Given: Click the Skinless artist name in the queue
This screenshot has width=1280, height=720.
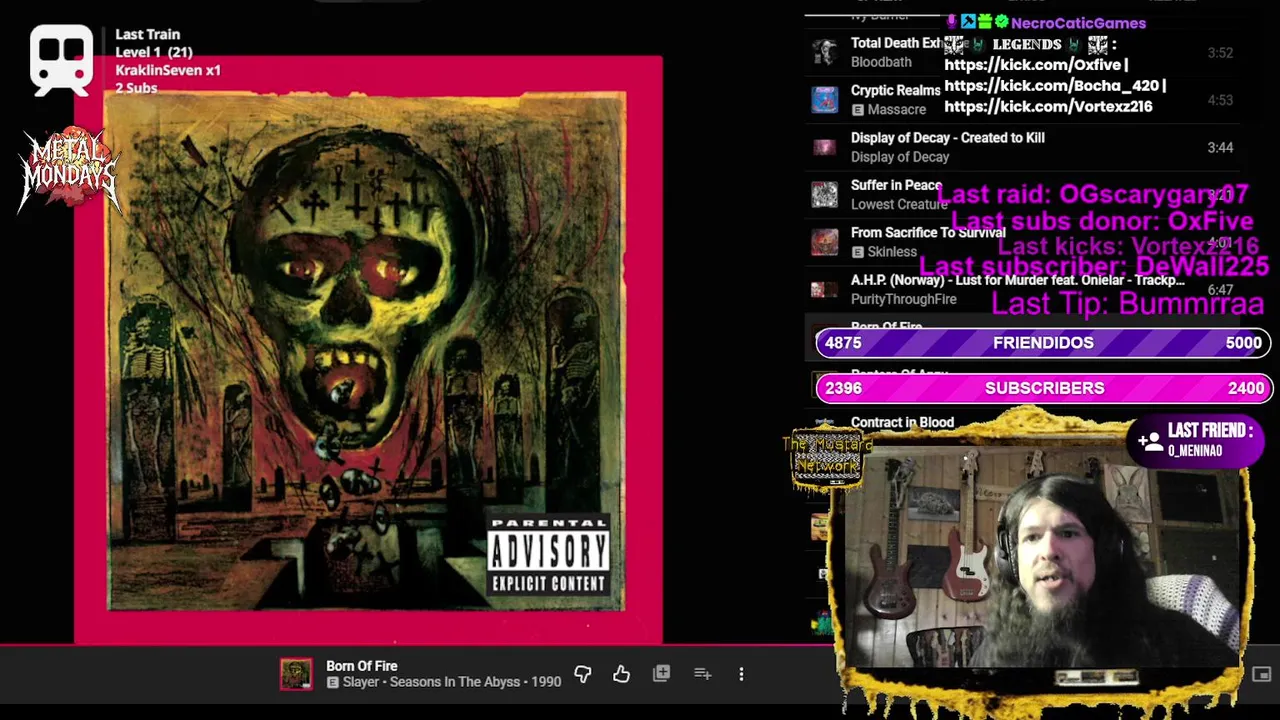Looking at the screenshot, I should point(892,252).
